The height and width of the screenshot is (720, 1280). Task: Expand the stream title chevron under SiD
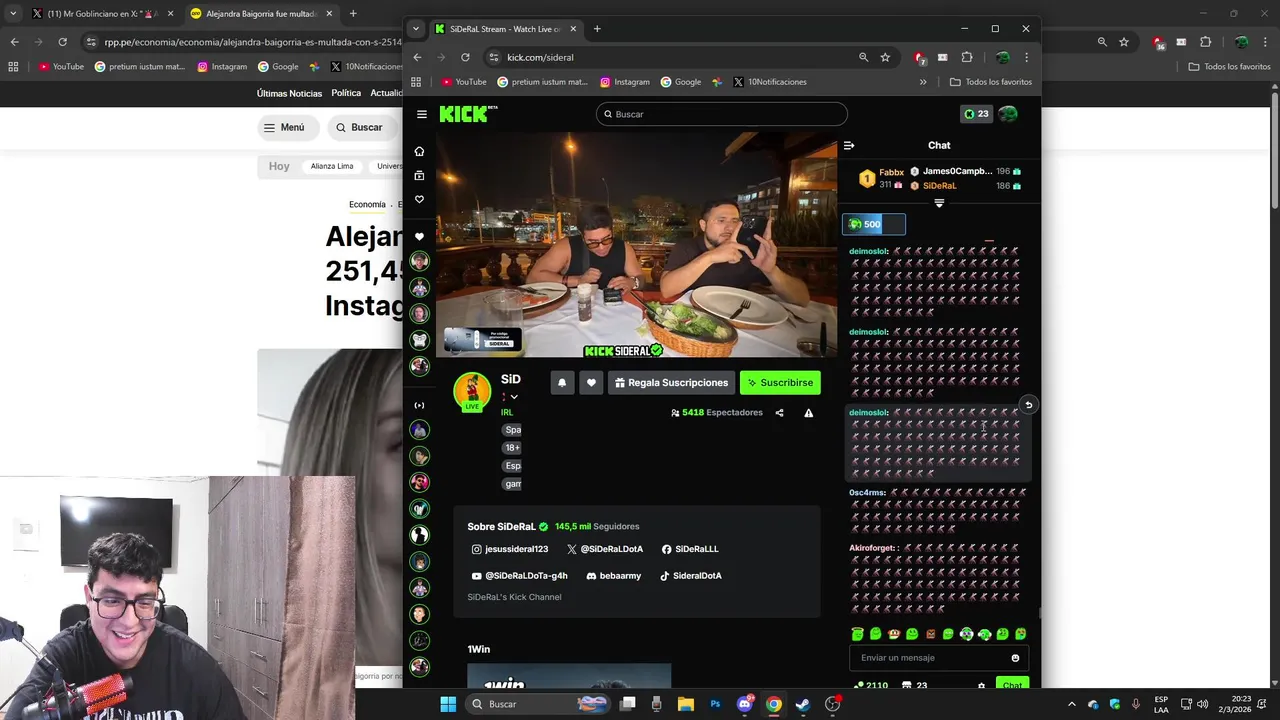(x=514, y=397)
